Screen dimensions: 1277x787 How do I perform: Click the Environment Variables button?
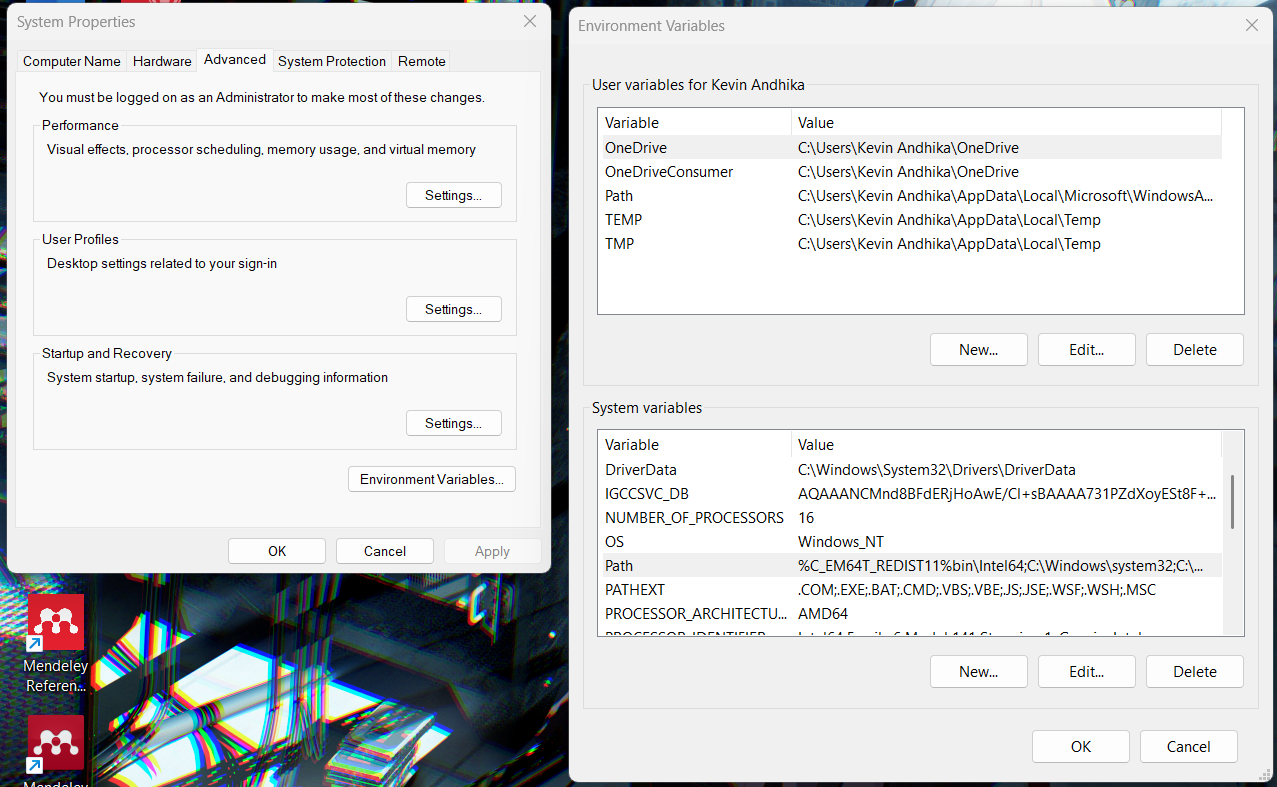[432, 479]
